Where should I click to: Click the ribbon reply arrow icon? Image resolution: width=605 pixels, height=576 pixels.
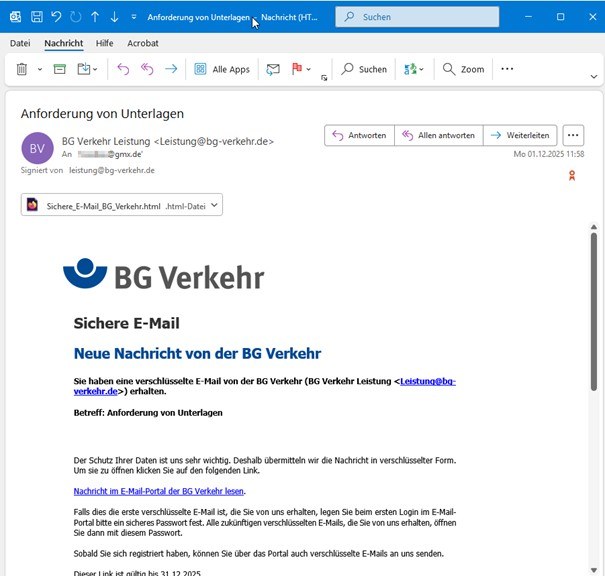[x=123, y=69]
